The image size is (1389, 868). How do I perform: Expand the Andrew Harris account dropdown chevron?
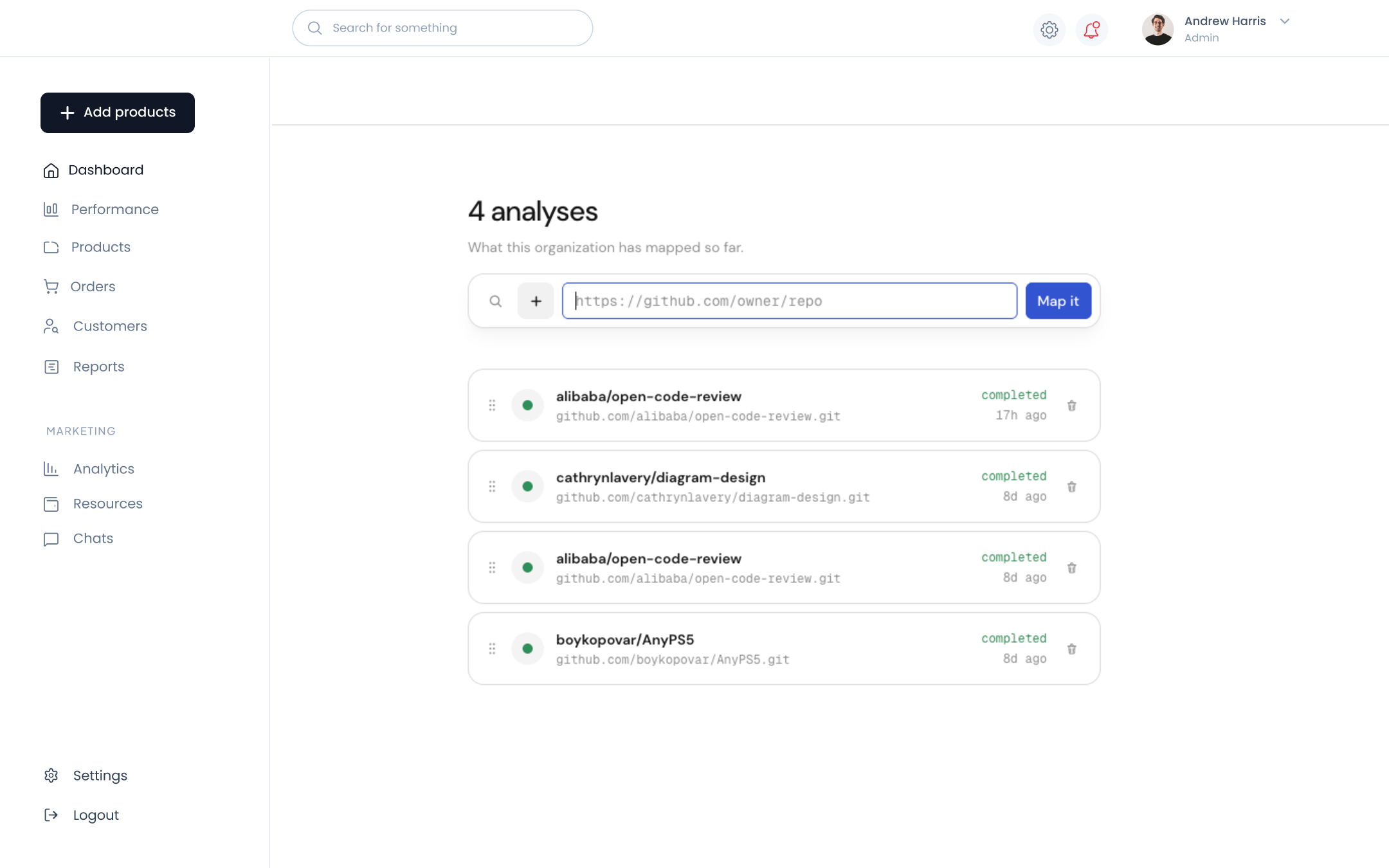click(1285, 21)
